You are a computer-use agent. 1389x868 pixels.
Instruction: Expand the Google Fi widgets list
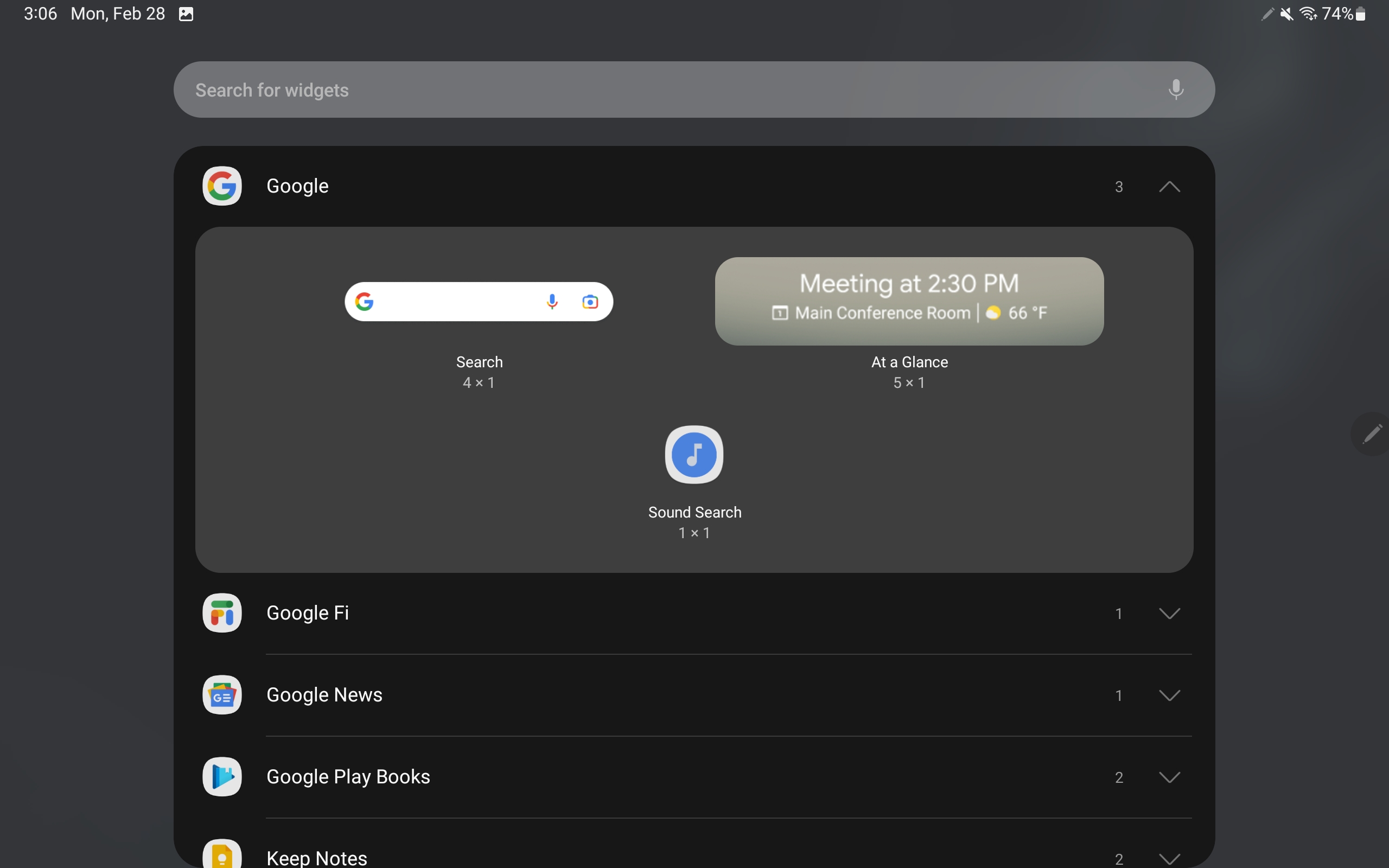tap(1169, 613)
